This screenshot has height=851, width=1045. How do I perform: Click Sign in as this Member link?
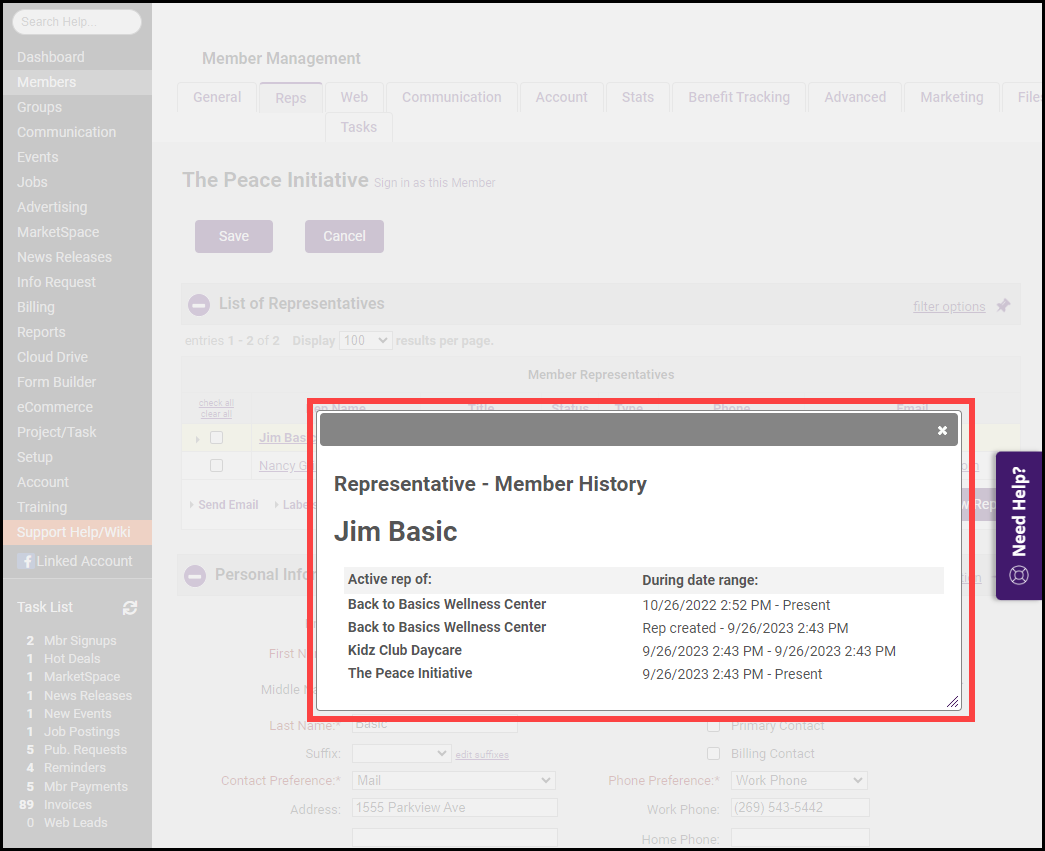coord(434,183)
